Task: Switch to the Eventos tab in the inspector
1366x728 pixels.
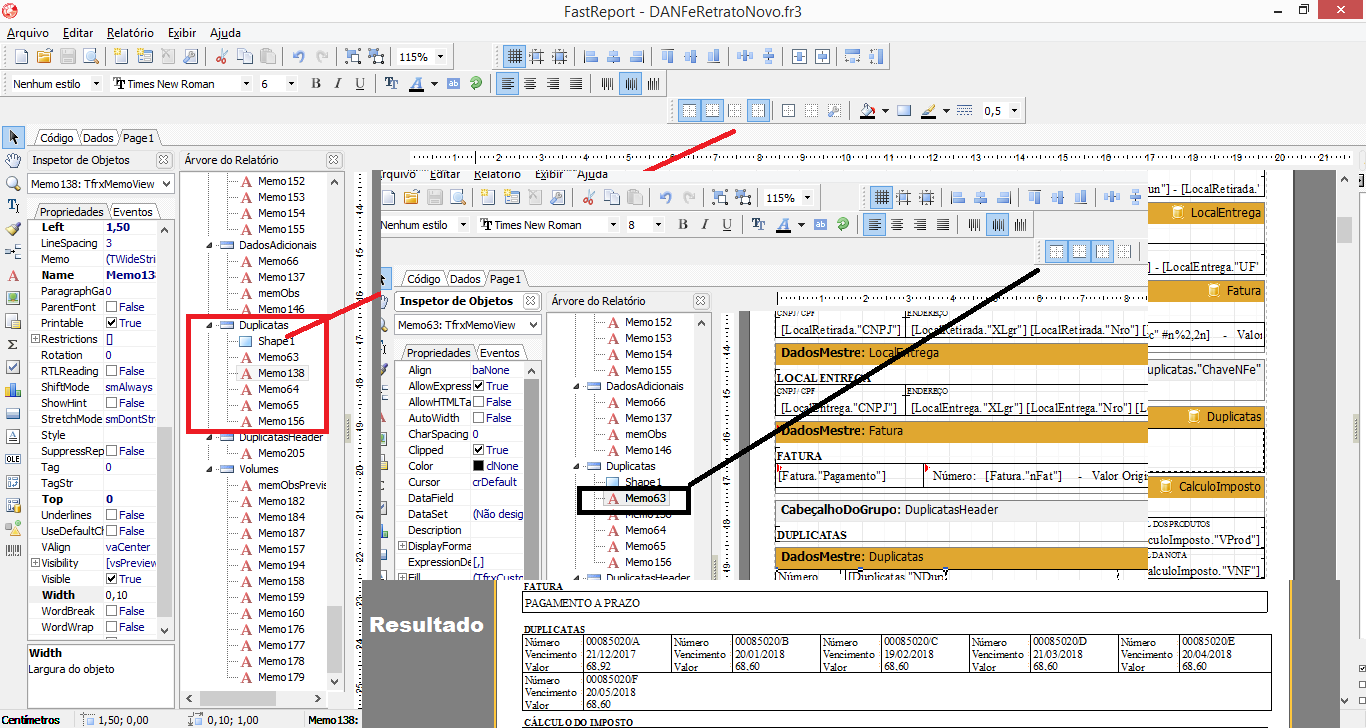Action: pos(132,212)
